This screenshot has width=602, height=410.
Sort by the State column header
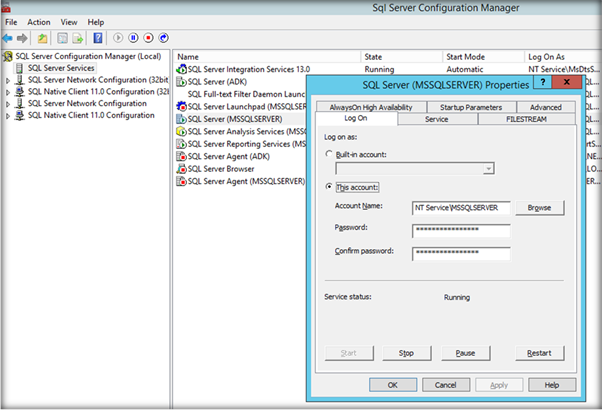click(402, 57)
